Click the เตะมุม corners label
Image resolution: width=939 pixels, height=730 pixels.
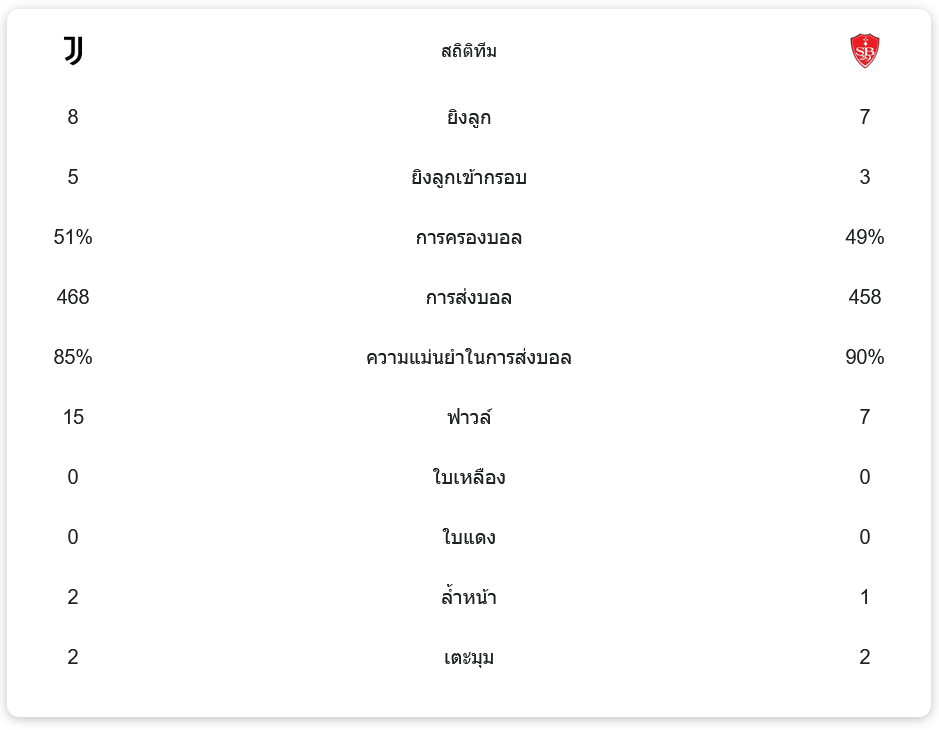pyautogui.click(x=469, y=658)
